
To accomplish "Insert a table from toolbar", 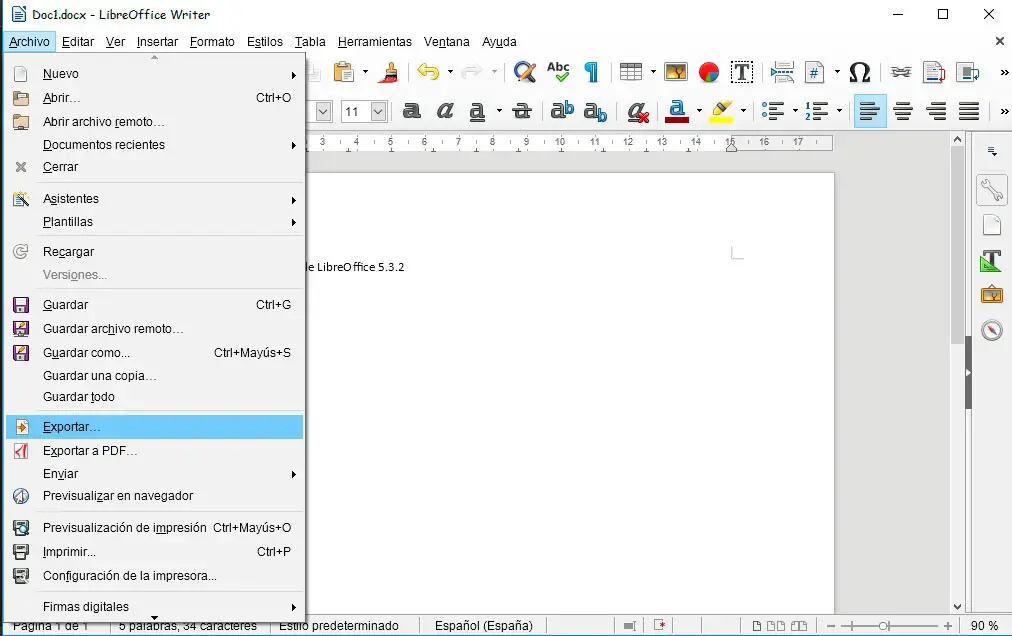I will 631,72.
